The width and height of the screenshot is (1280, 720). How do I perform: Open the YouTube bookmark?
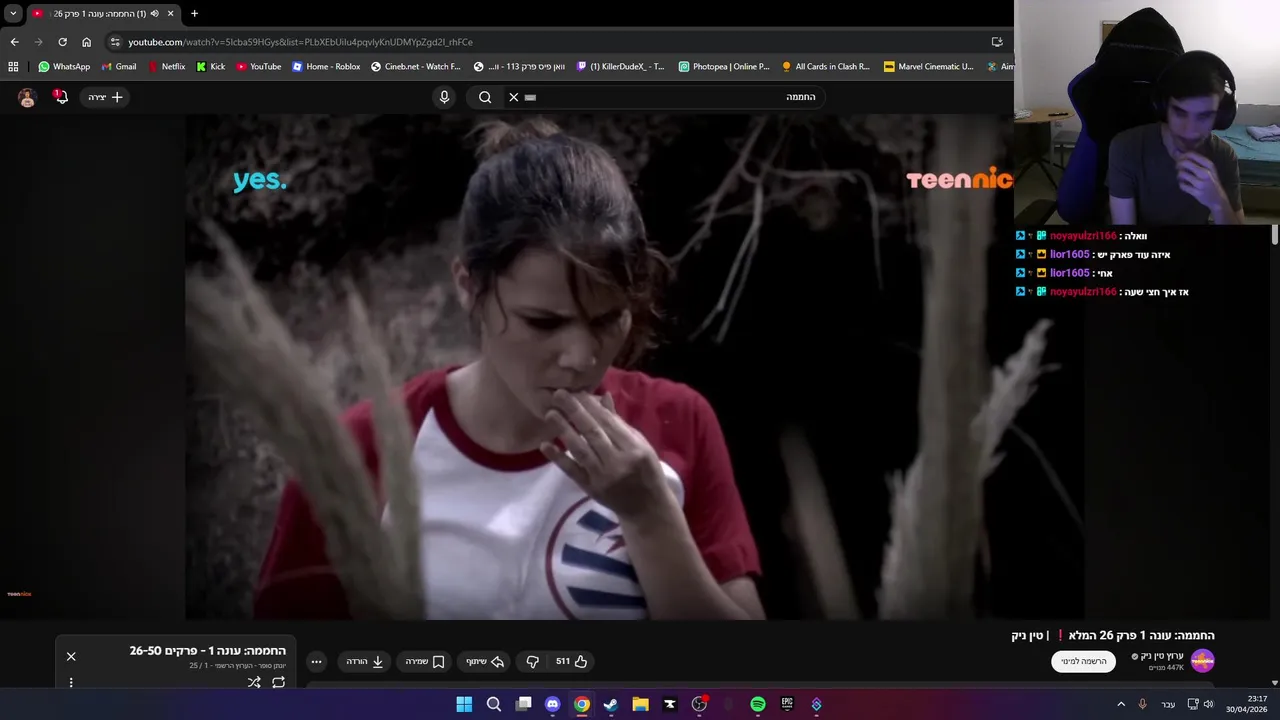(259, 67)
